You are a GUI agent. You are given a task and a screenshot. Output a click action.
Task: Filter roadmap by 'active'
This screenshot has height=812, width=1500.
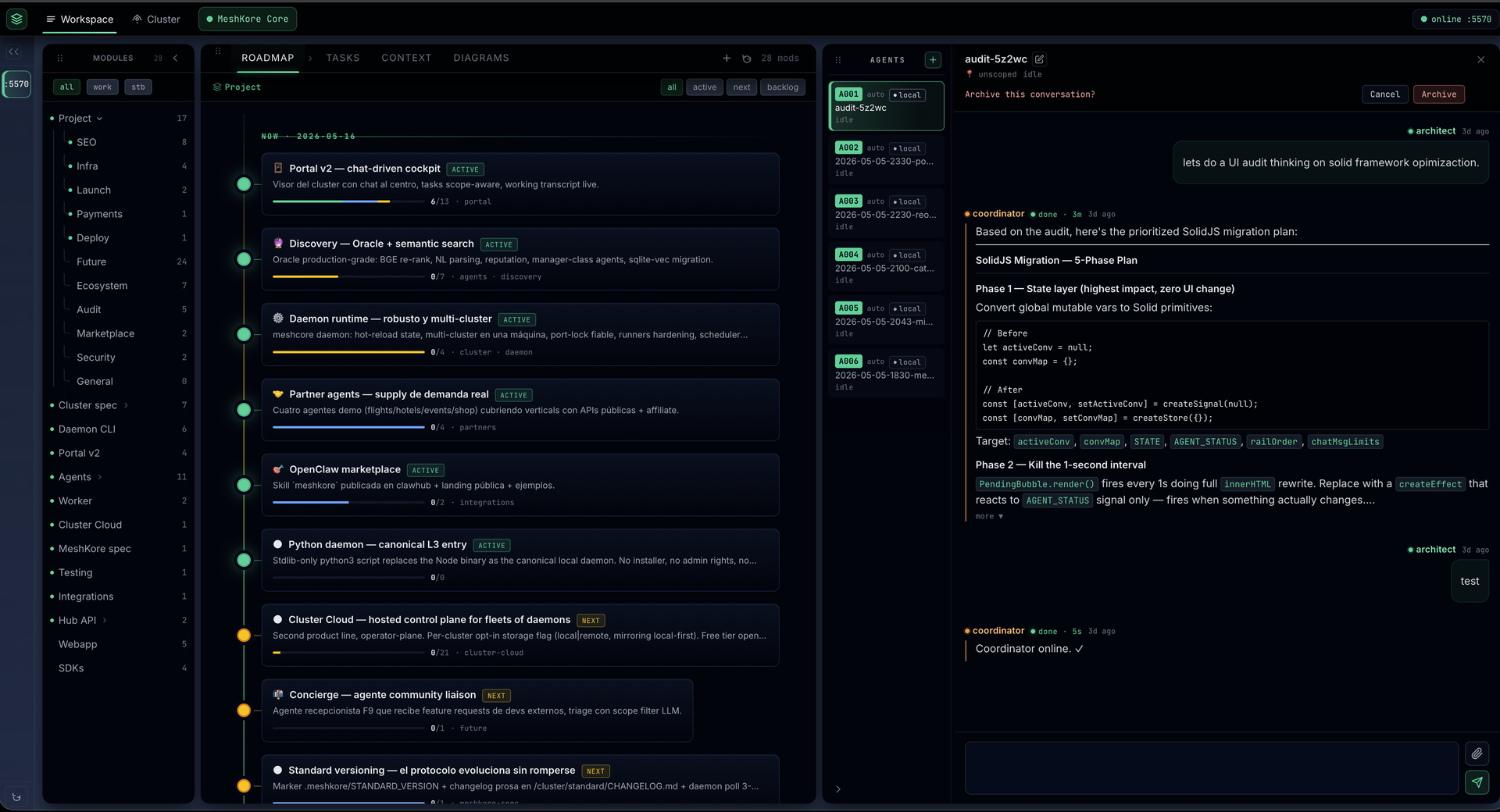[x=705, y=87]
